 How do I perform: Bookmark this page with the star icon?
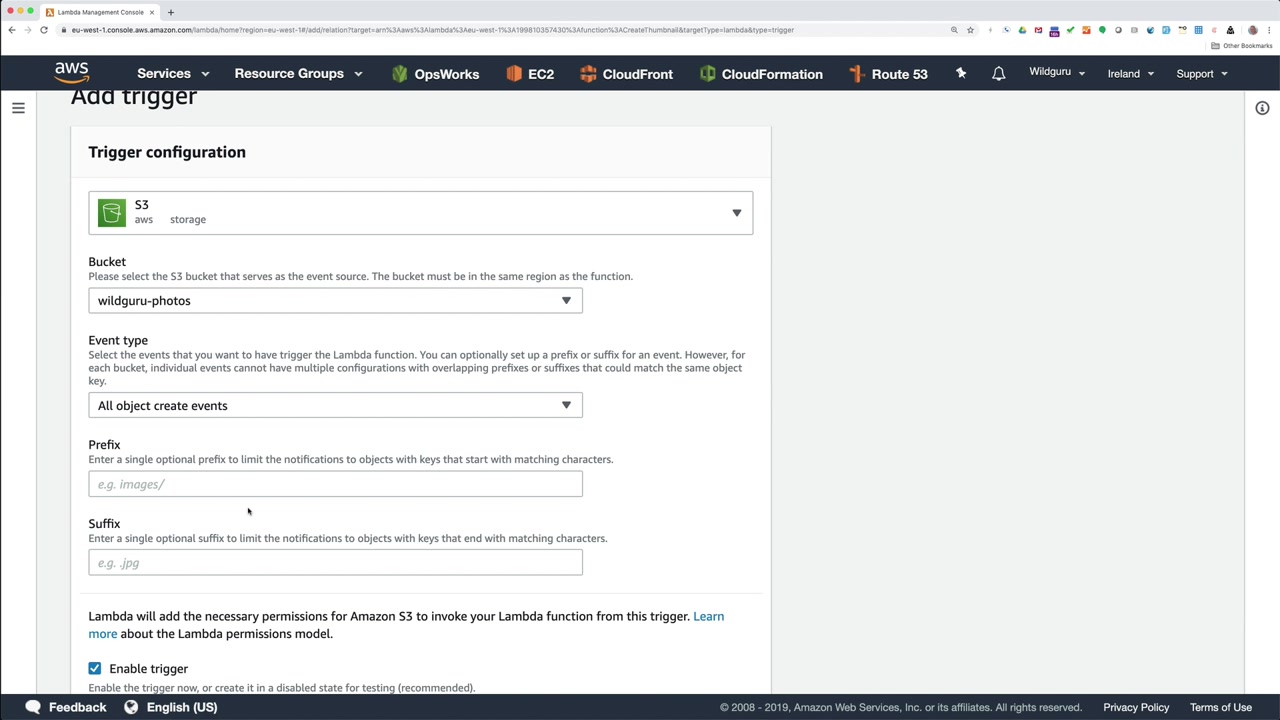(970, 30)
